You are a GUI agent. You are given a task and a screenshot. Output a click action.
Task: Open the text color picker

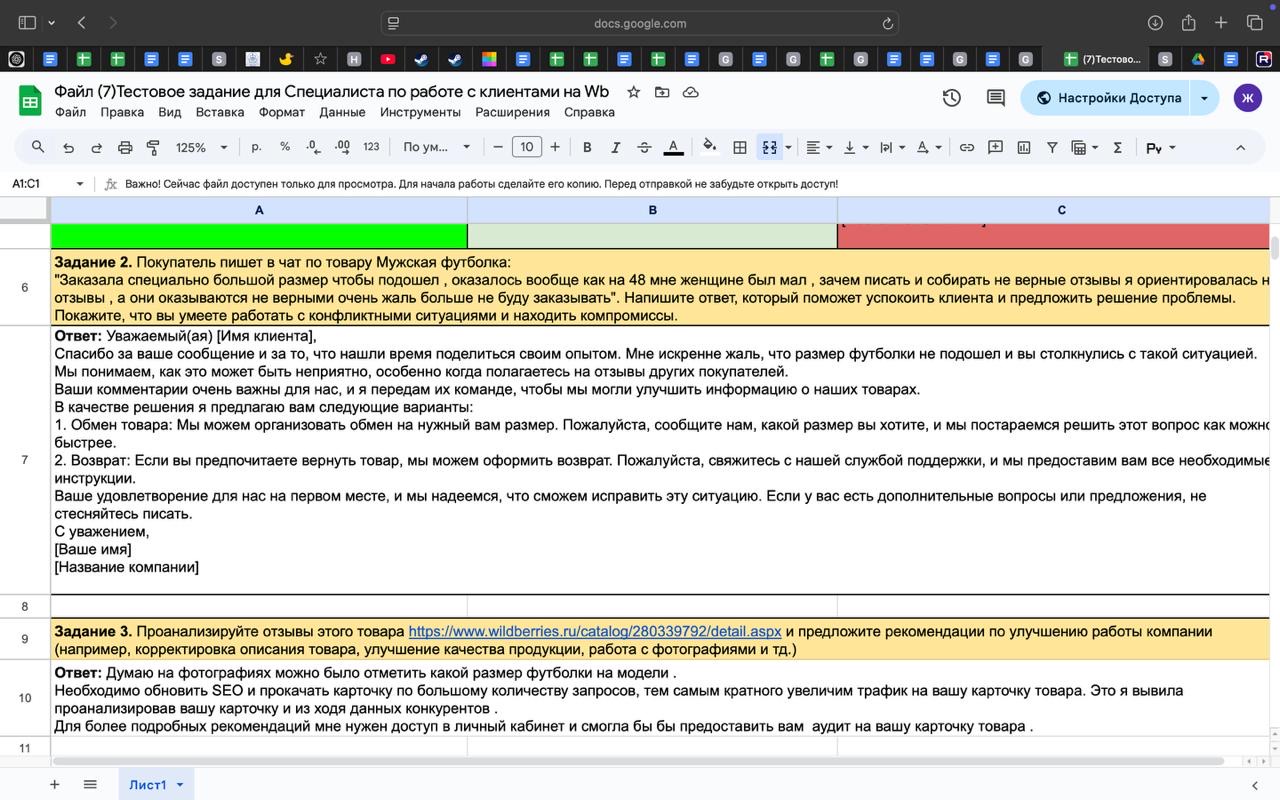tap(674, 147)
